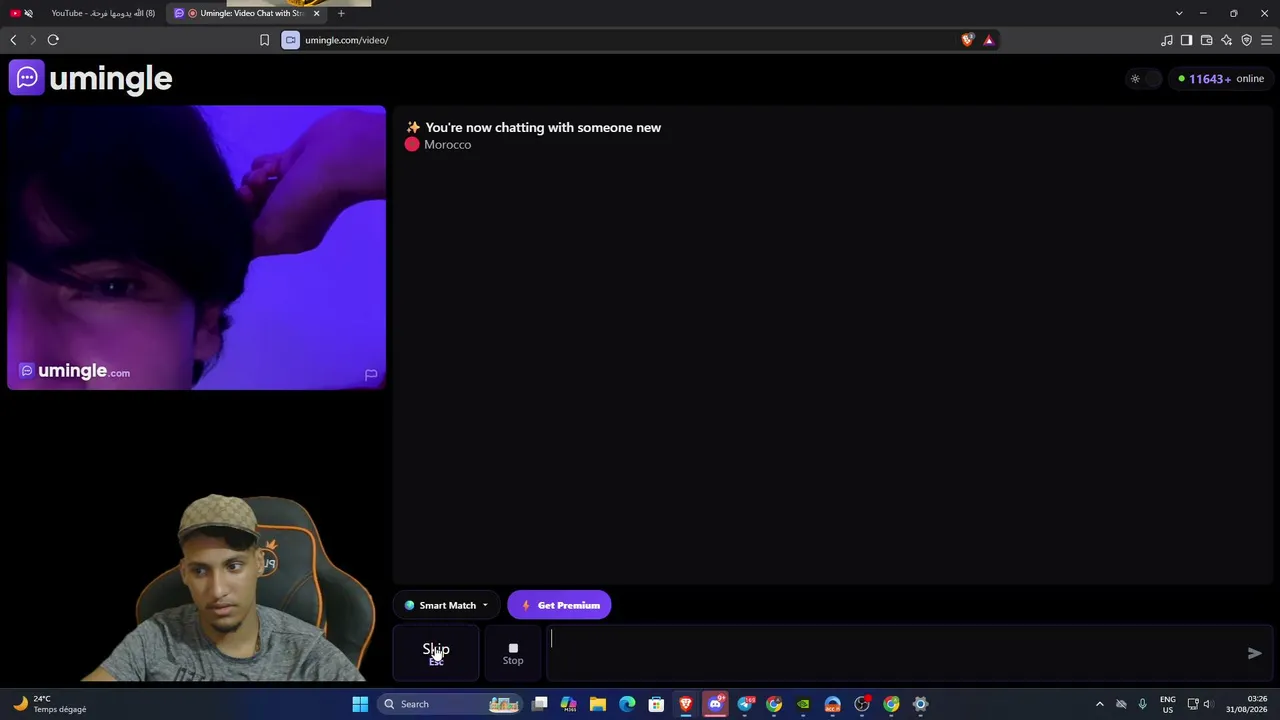Go back to the previous page
The height and width of the screenshot is (720, 1280).
(x=13, y=40)
